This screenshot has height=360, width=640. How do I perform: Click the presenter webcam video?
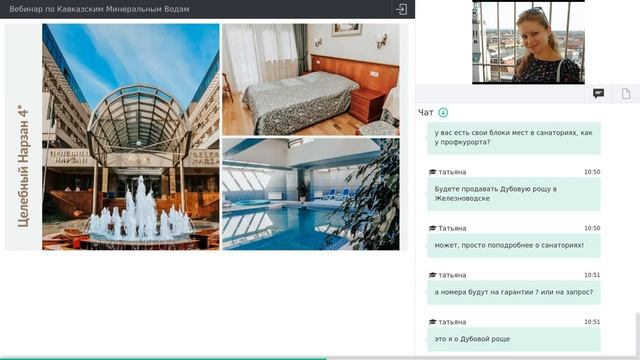[528, 42]
